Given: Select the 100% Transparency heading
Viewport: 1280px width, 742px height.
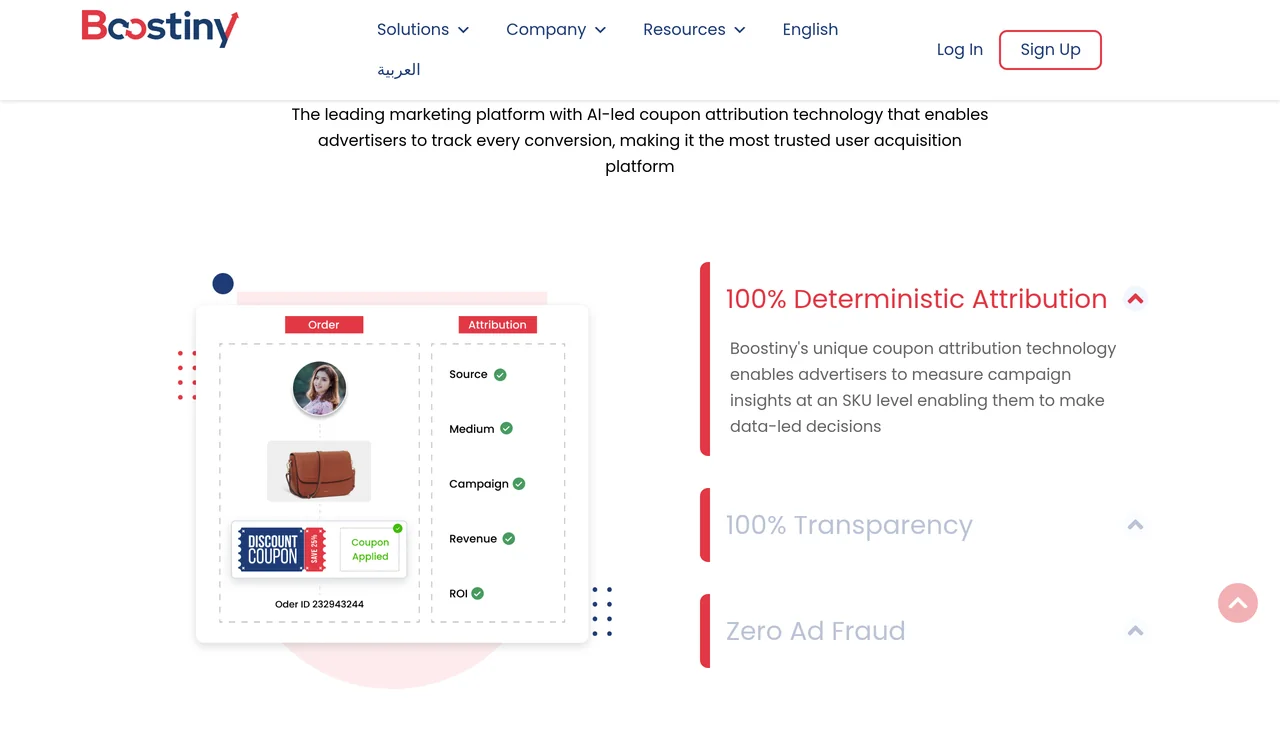Looking at the screenshot, I should (849, 525).
